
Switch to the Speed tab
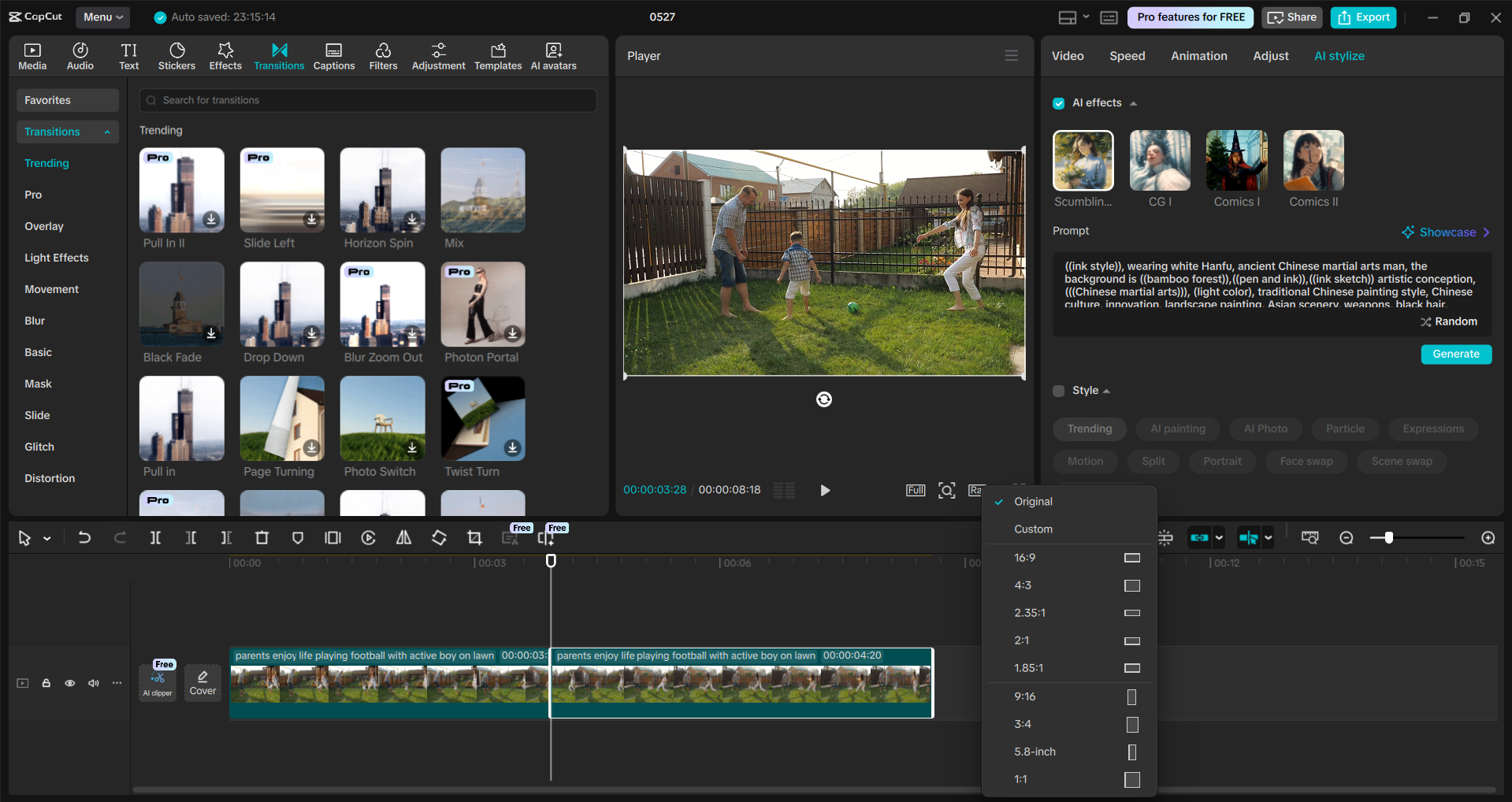[x=1127, y=55]
